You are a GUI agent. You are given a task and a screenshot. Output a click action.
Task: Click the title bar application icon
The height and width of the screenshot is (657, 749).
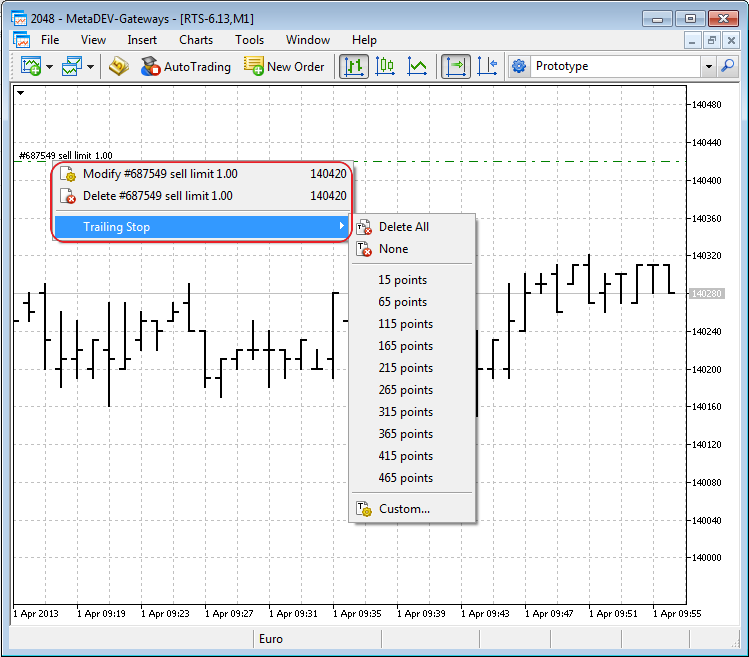coord(19,18)
